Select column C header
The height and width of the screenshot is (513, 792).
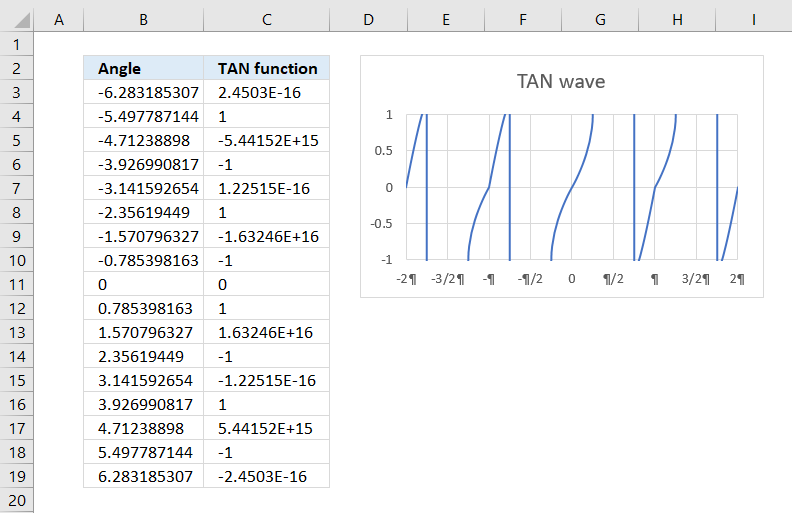pyautogui.click(x=267, y=20)
